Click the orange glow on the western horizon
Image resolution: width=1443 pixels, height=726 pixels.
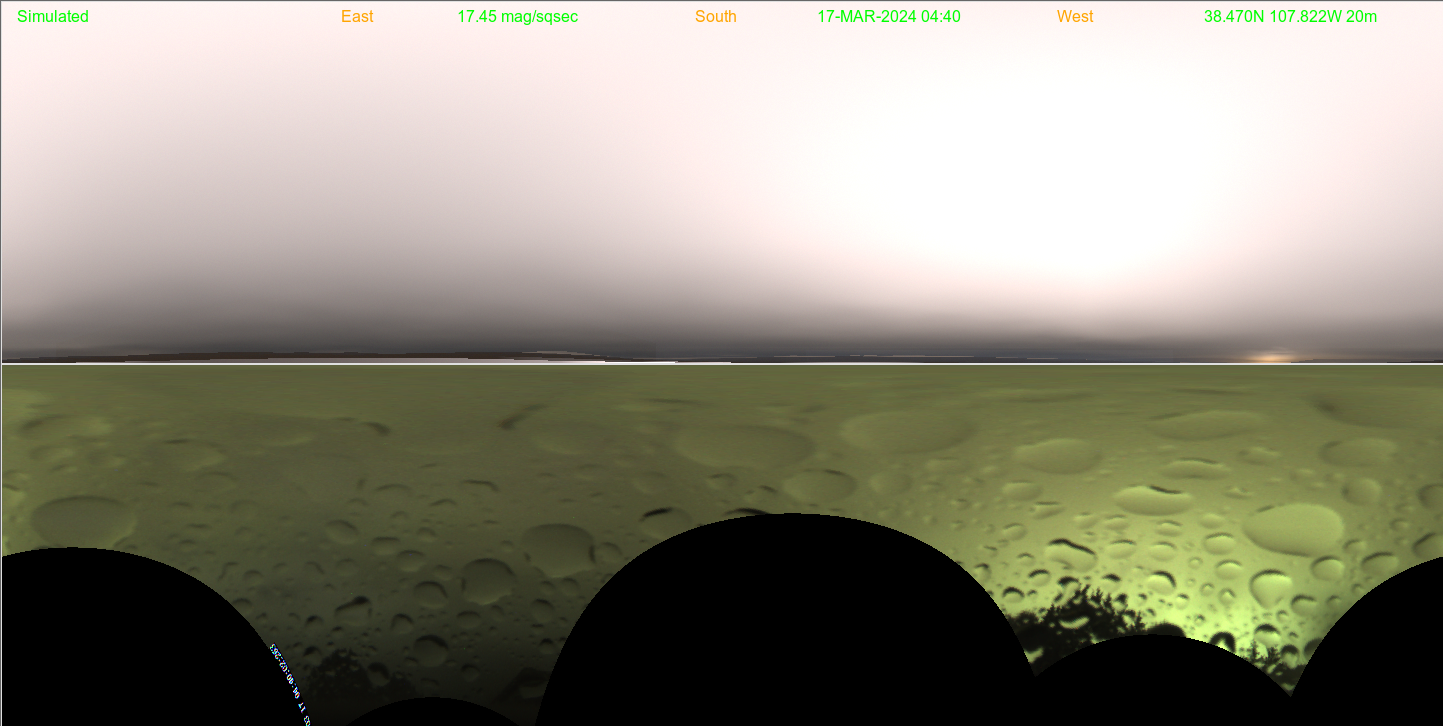coord(1272,357)
